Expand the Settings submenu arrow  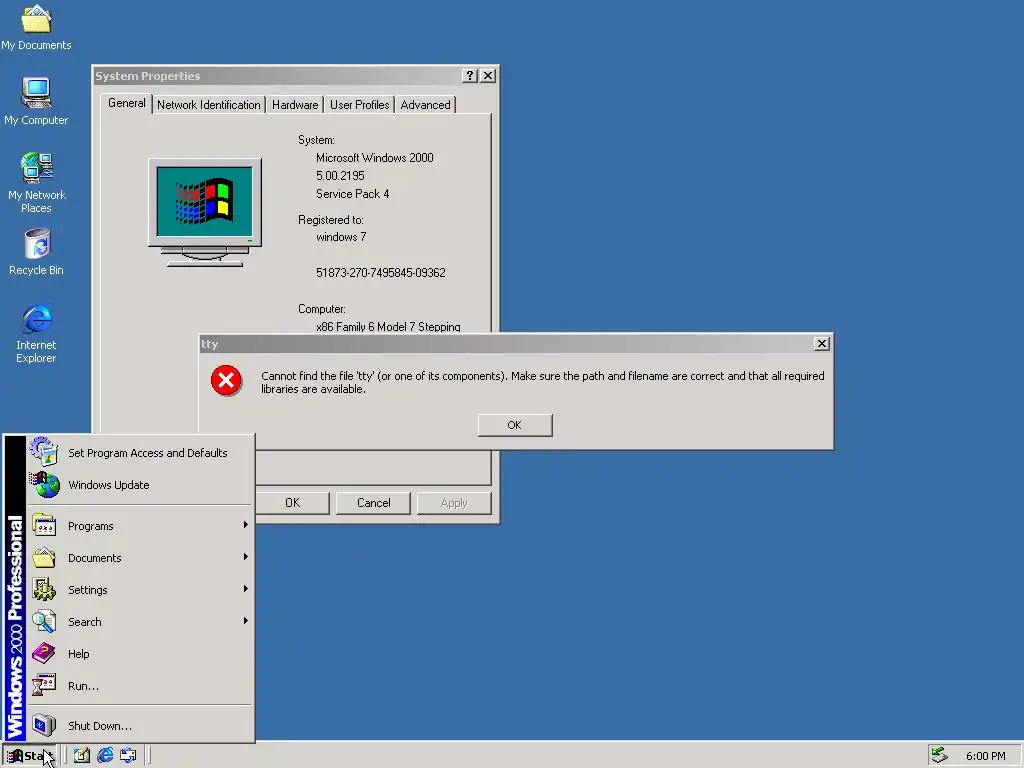pyautogui.click(x=246, y=589)
